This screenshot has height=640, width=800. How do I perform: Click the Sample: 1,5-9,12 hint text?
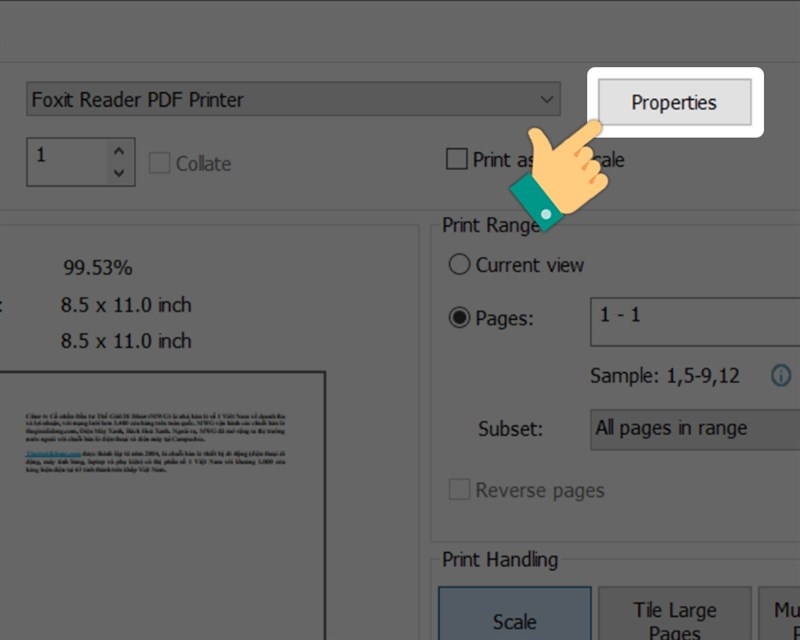(x=667, y=376)
